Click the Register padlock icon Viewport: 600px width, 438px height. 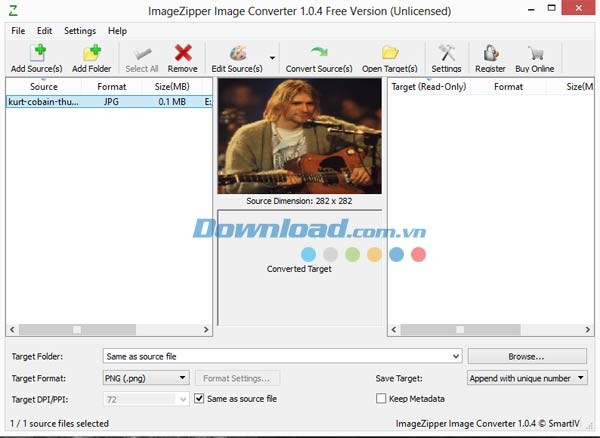(x=491, y=53)
